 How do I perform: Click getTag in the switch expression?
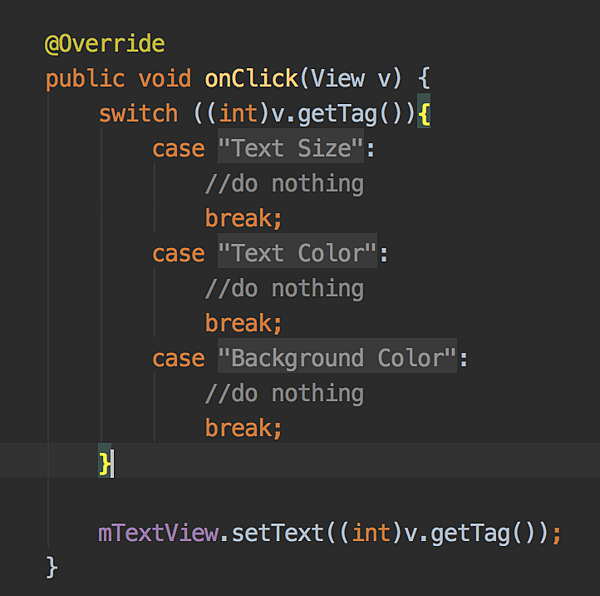tap(337, 114)
